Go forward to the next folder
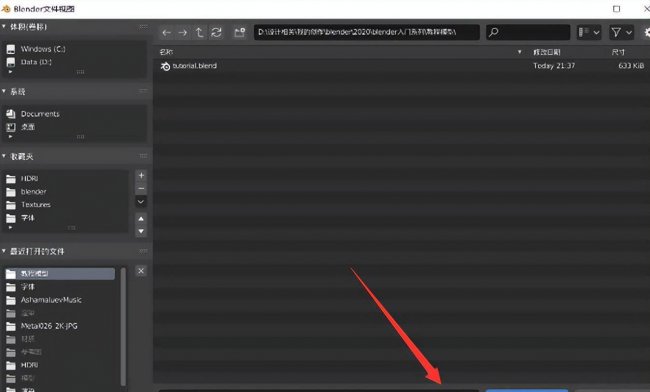The width and height of the screenshot is (650, 392). click(183, 32)
